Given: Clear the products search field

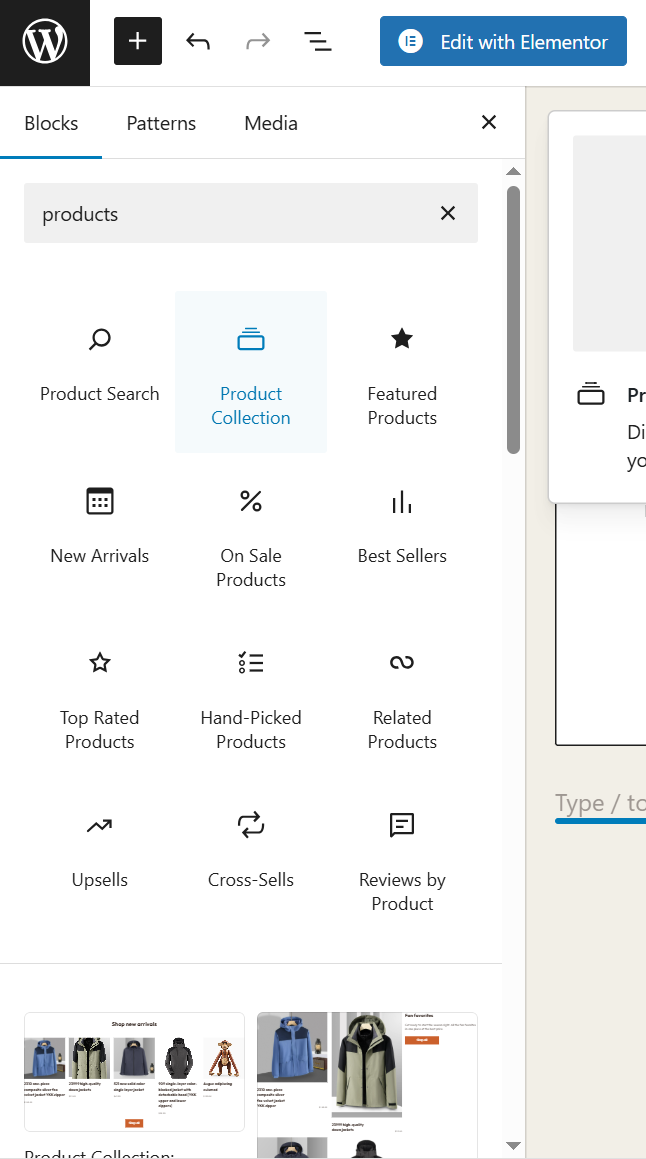Looking at the screenshot, I should pos(448,213).
